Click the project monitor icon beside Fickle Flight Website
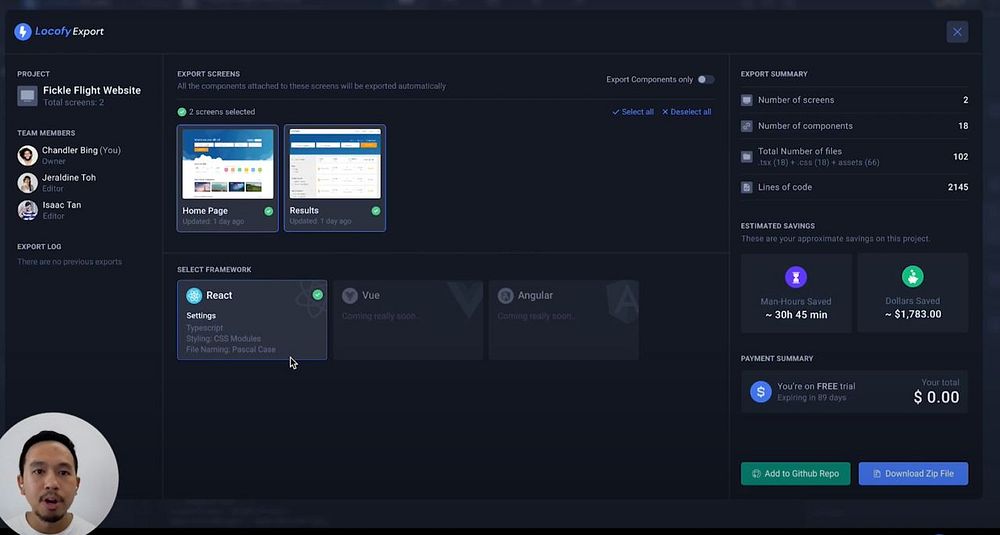 [27, 96]
